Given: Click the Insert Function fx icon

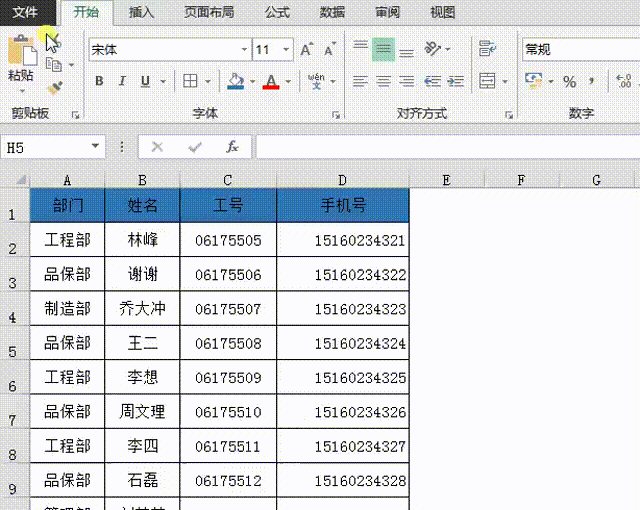Looking at the screenshot, I should click(x=232, y=147).
